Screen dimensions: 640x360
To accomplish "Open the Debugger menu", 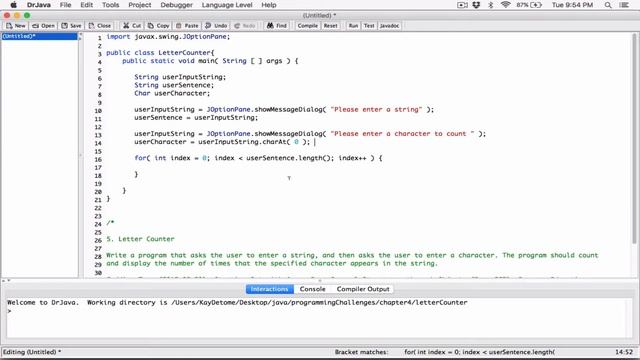I will [x=176, y=5].
